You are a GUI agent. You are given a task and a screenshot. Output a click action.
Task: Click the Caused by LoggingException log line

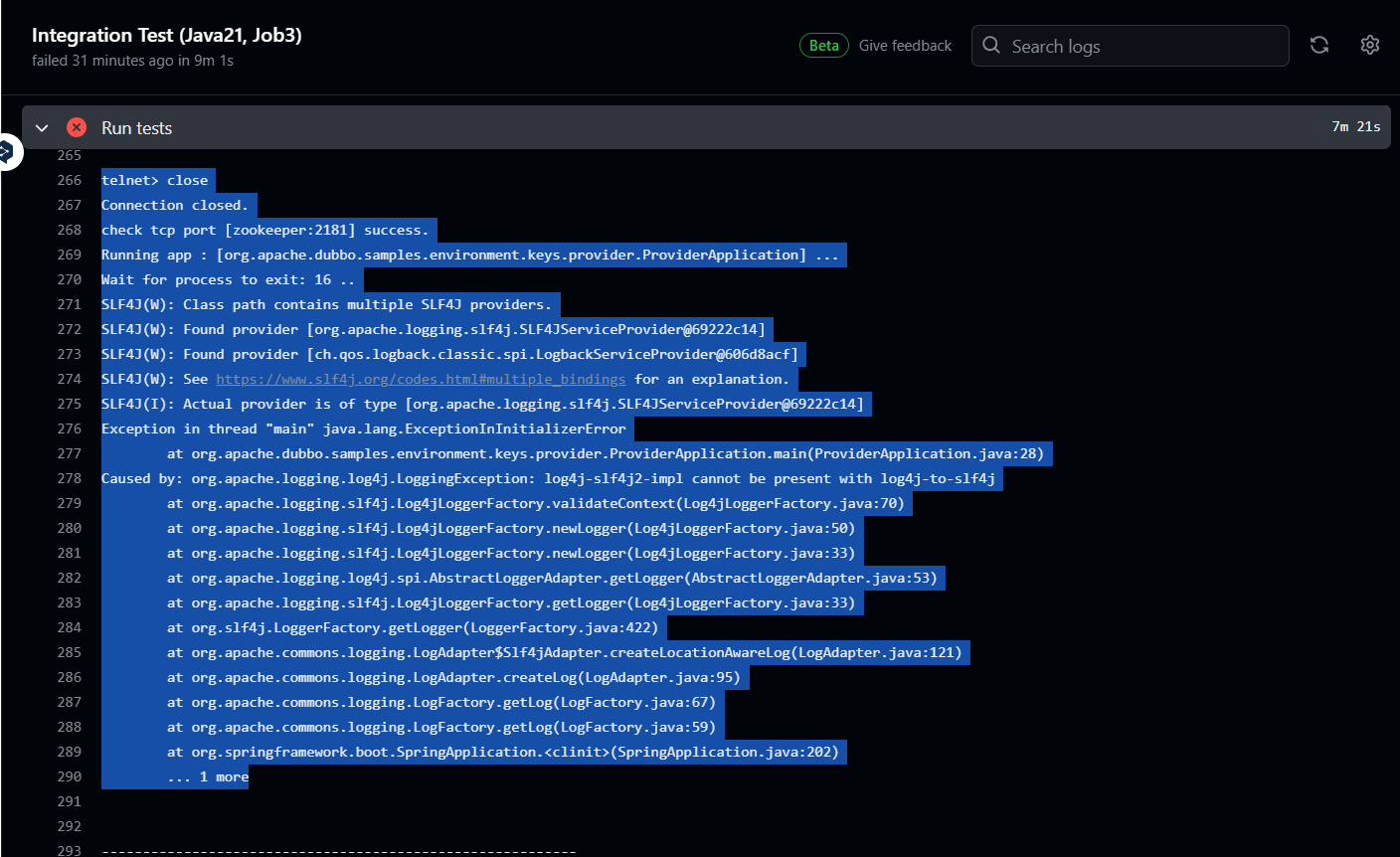pyautogui.click(x=548, y=478)
